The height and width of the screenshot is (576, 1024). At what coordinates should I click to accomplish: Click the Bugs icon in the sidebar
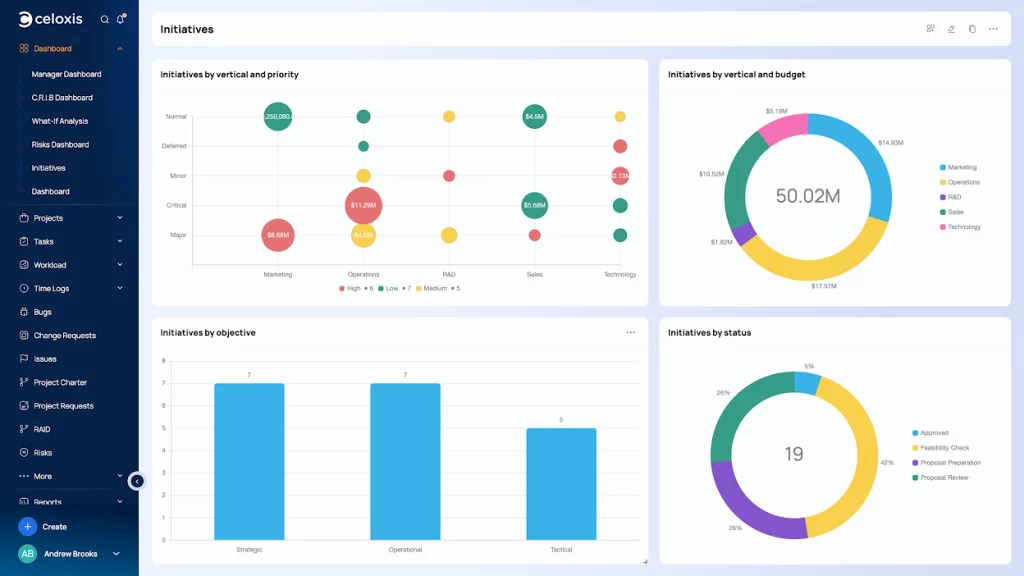tap(23, 312)
